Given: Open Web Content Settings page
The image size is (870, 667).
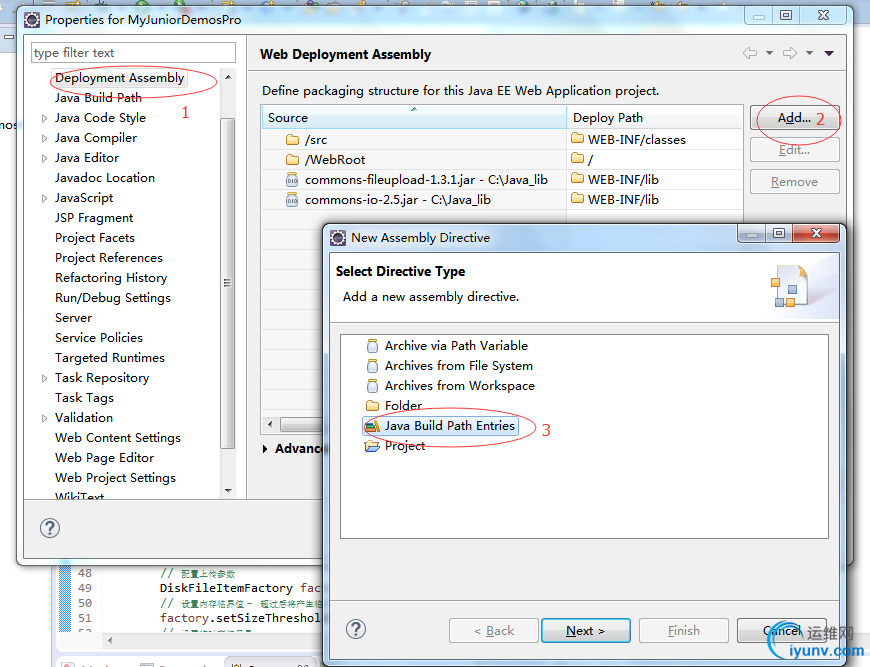Looking at the screenshot, I should pyautogui.click(x=118, y=437).
